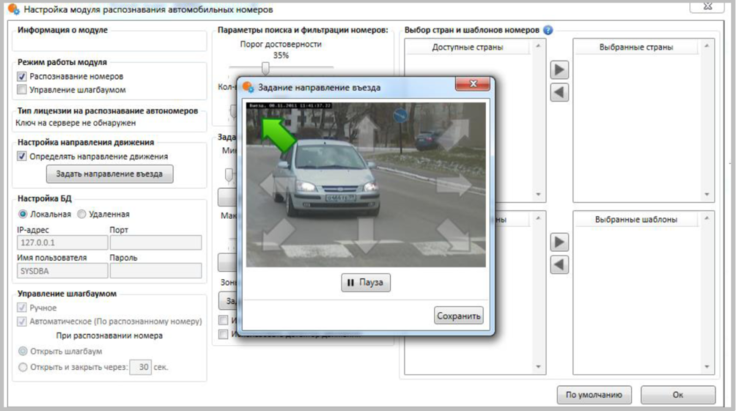Confirm settings with Ок button
This screenshot has width=736, height=411.
[x=678, y=395]
